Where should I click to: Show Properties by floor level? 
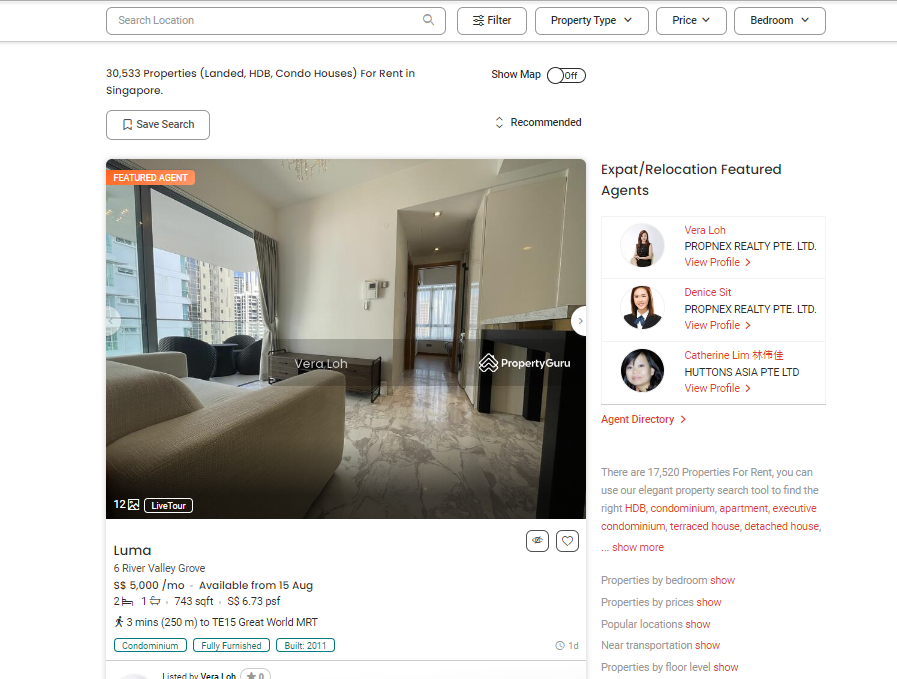point(725,667)
